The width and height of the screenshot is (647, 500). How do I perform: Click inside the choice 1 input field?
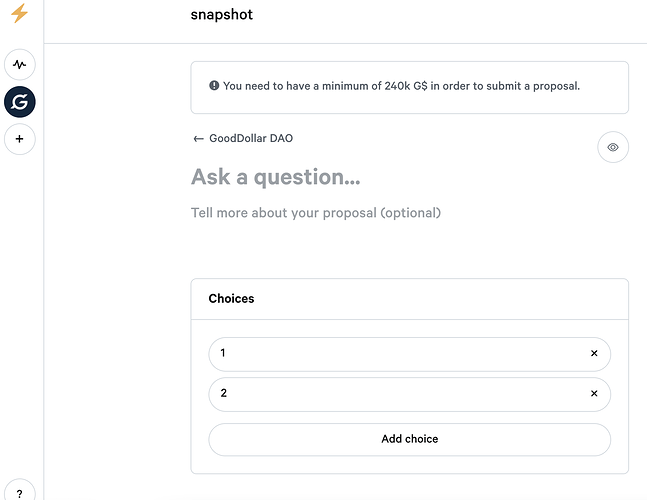click(x=398, y=354)
